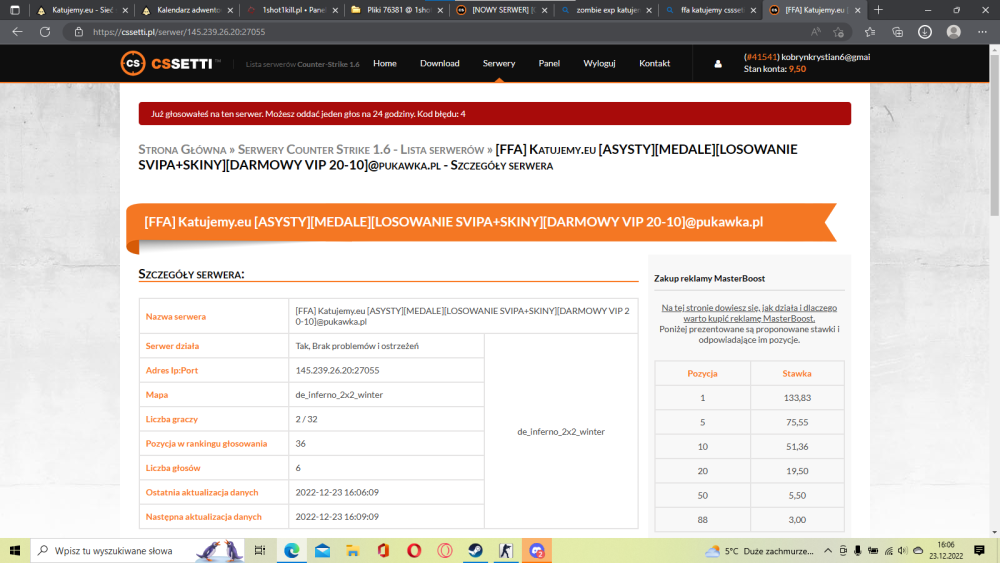Click the 2022-12-23 16:09:09 update time
This screenshot has width=1000, height=563.
[337, 516]
